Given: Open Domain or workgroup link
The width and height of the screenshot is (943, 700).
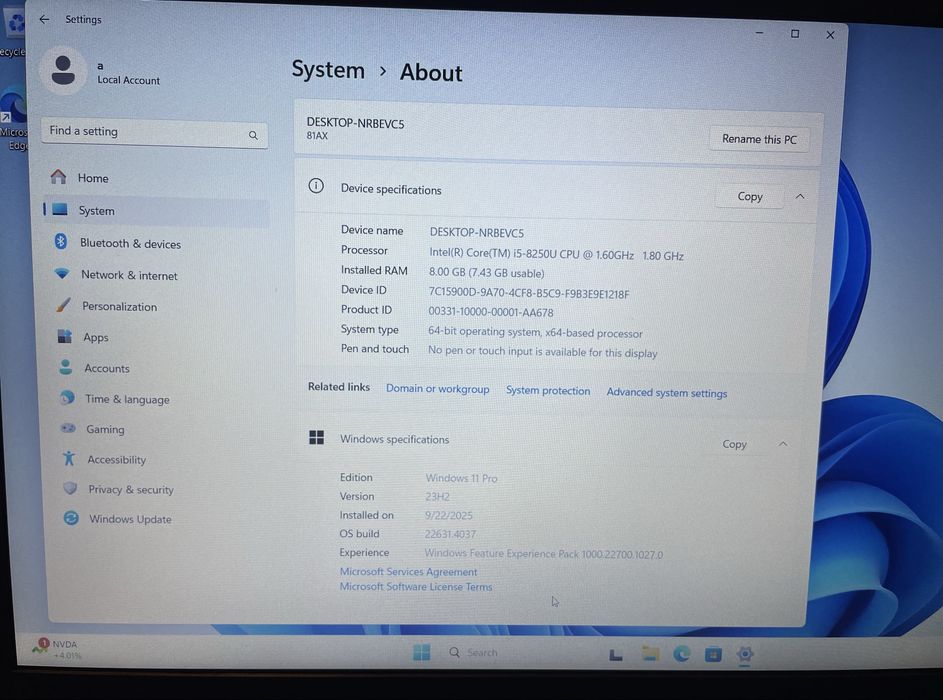Looking at the screenshot, I should pos(437,388).
